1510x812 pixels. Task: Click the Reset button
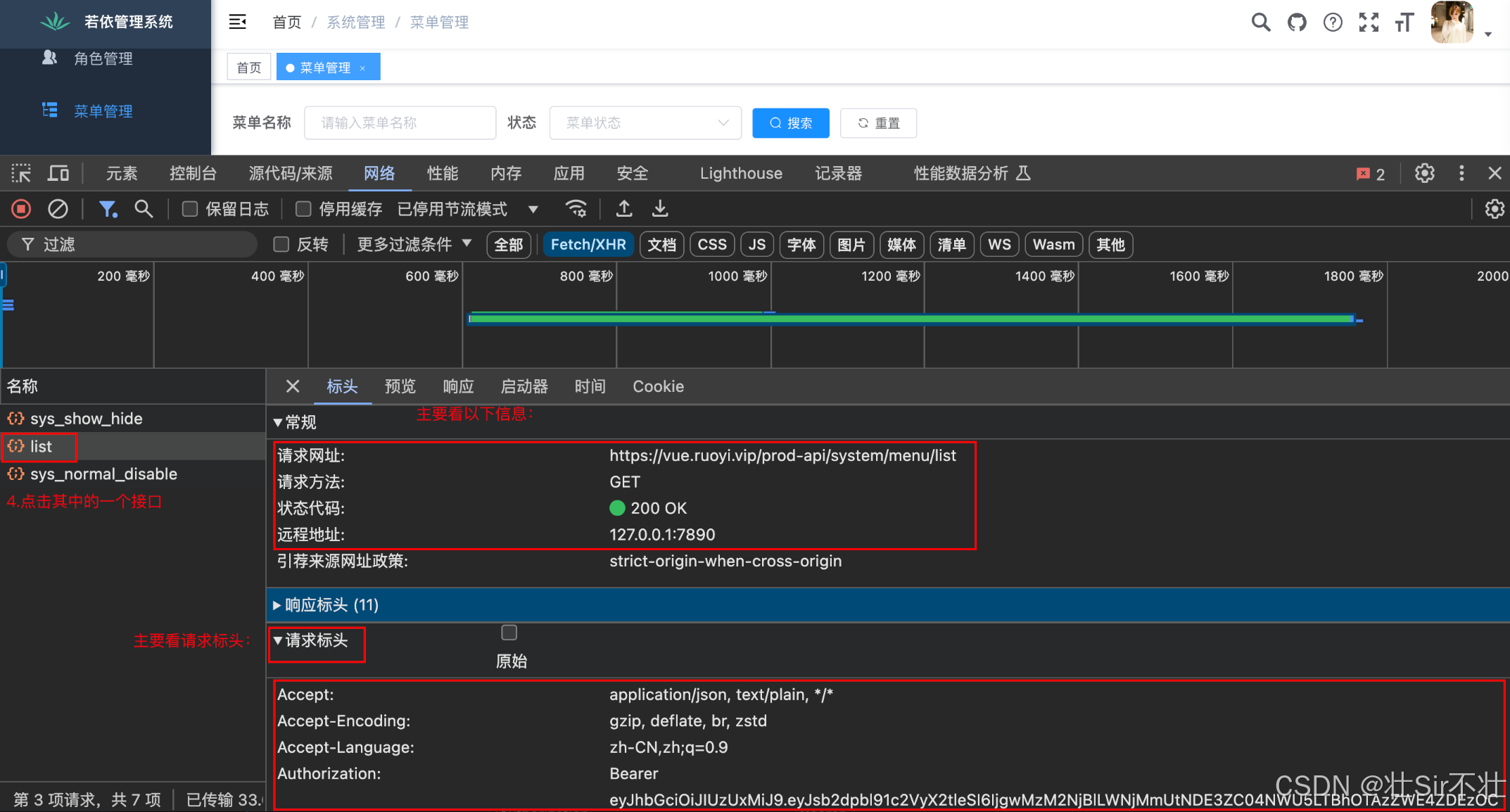(x=878, y=123)
